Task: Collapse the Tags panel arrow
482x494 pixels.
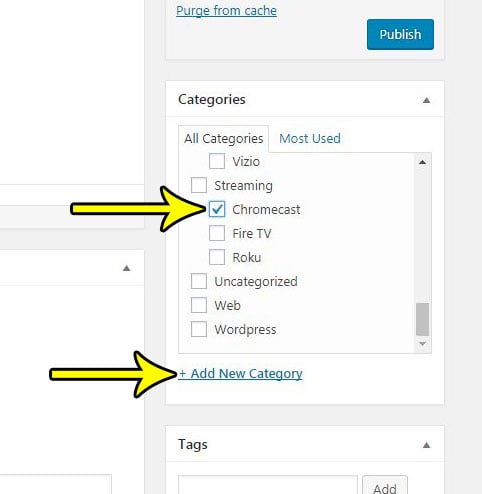Action: pos(426,445)
